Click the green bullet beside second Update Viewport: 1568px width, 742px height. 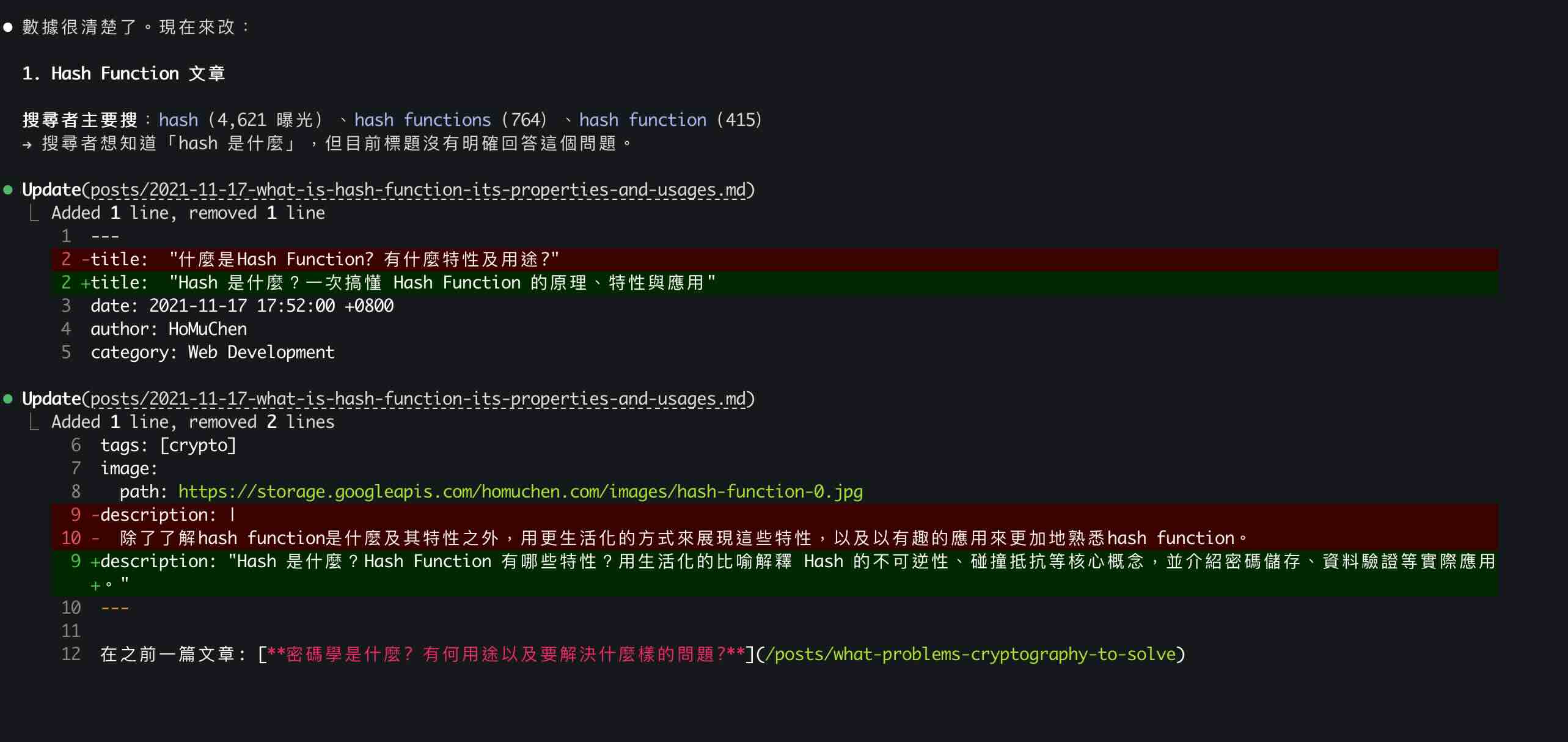(x=8, y=399)
